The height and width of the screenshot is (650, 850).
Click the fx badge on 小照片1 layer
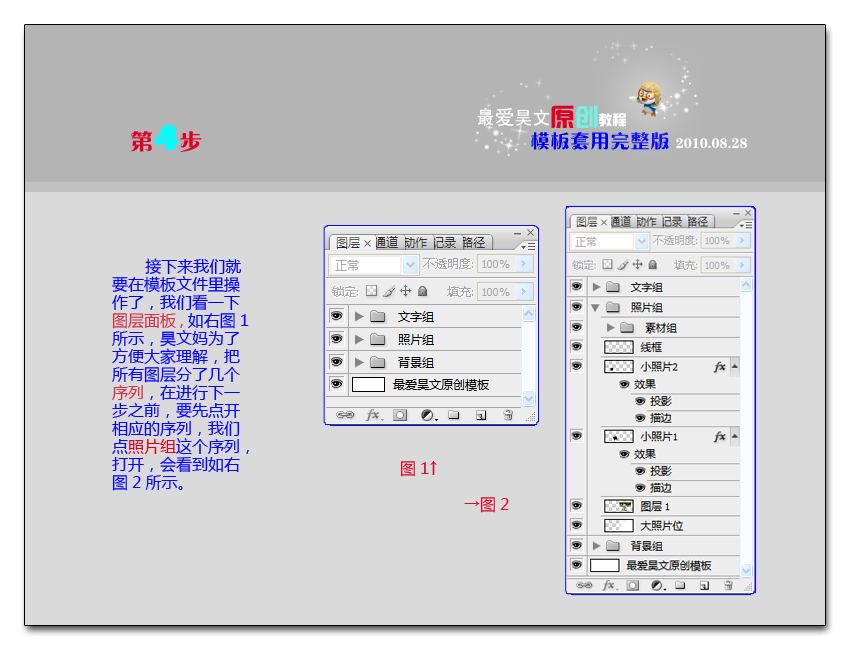pos(720,436)
